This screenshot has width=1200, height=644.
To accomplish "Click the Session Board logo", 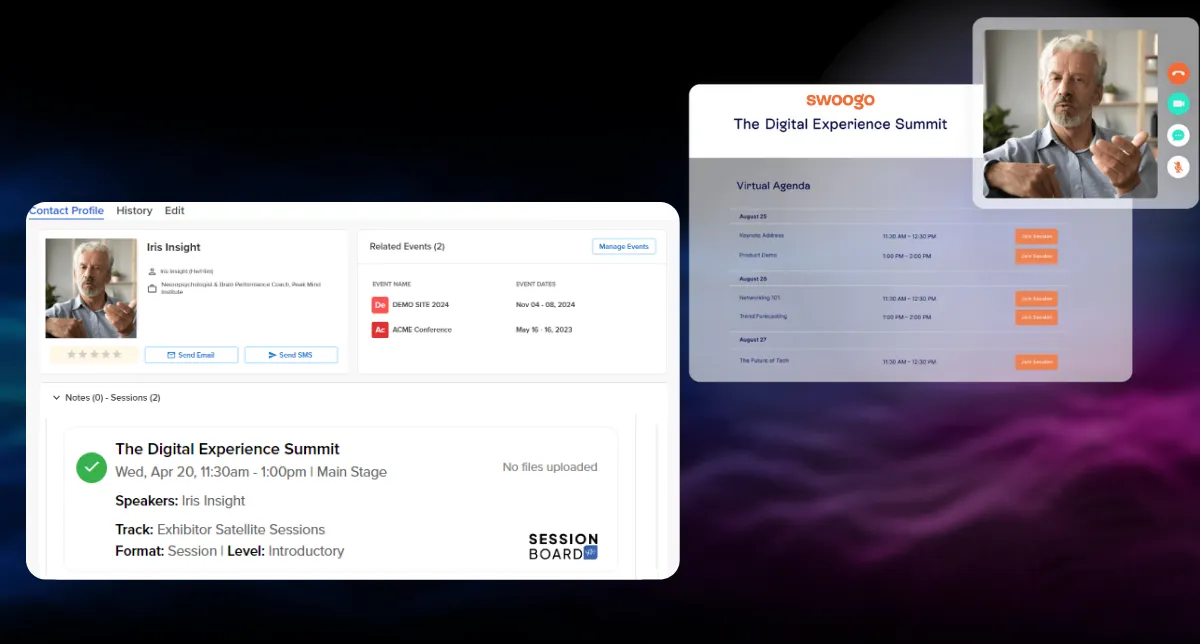I will [563, 546].
